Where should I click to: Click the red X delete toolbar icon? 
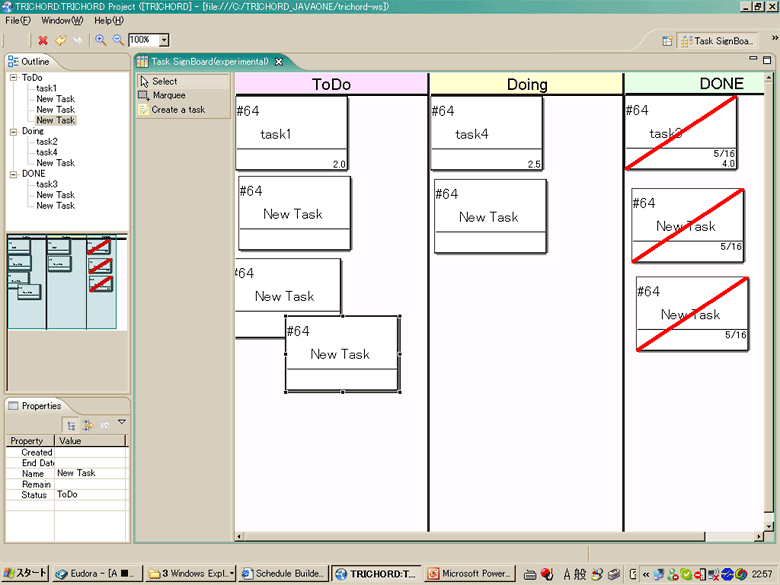43,40
